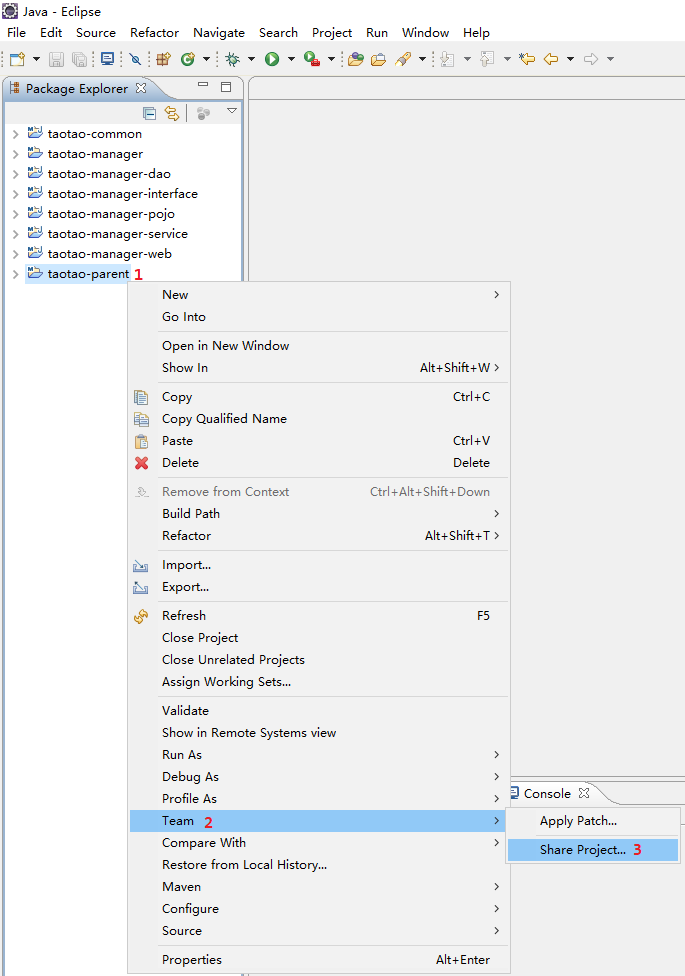The image size is (685, 976).
Task: Click the Forward navigation arrow icon
Action: (x=591, y=59)
